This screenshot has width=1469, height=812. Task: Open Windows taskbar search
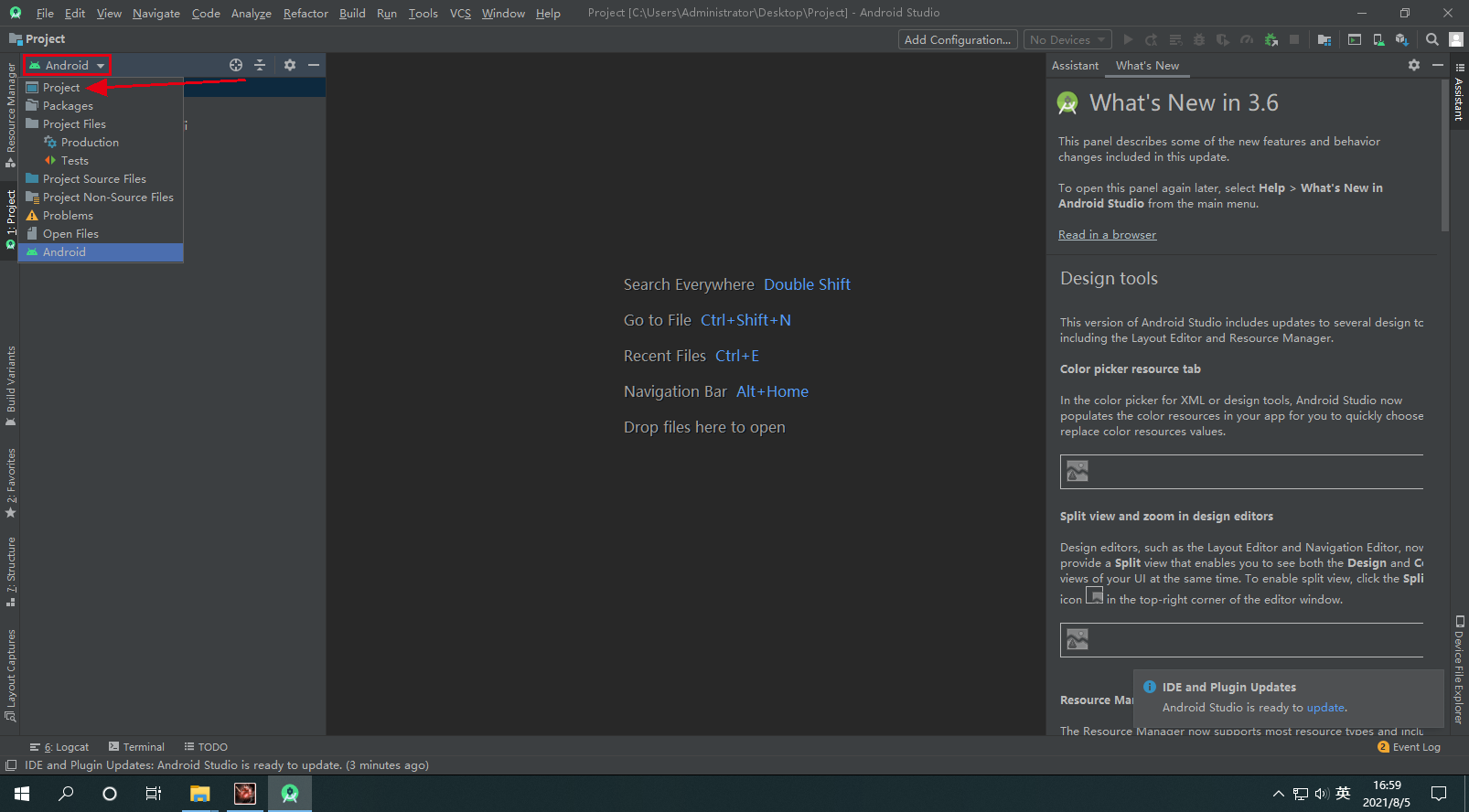click(66, 794)
